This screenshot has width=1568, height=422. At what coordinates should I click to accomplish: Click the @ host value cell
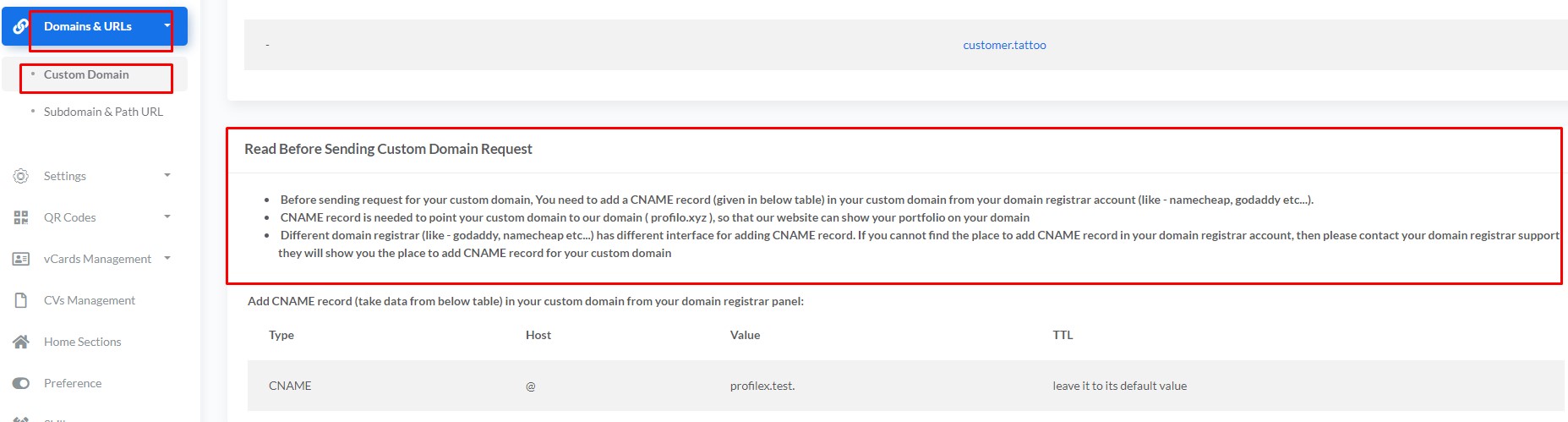(x=531, y=386)
